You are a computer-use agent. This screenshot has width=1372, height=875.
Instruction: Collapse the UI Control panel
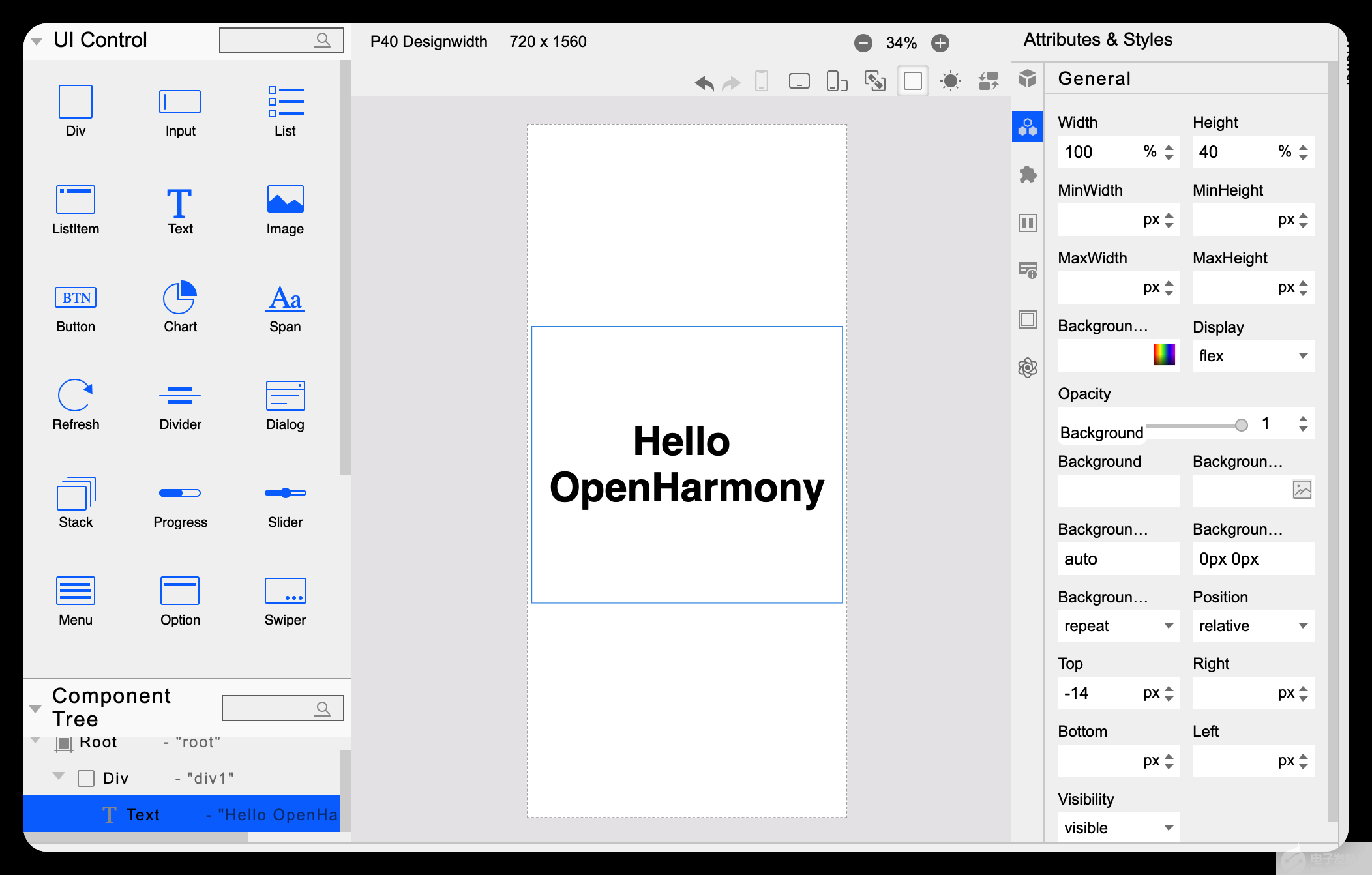(37, 41)
